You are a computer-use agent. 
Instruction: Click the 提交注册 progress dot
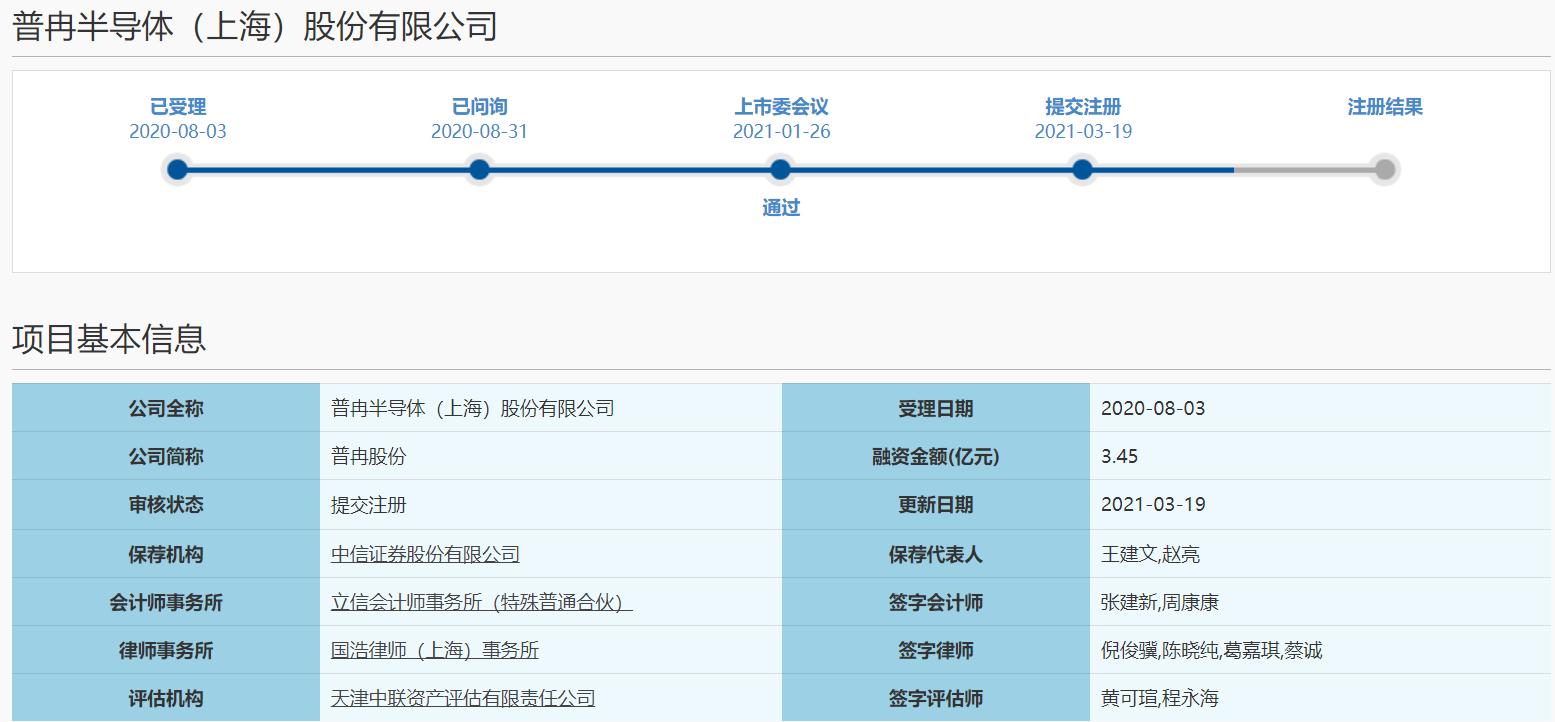1082,170
